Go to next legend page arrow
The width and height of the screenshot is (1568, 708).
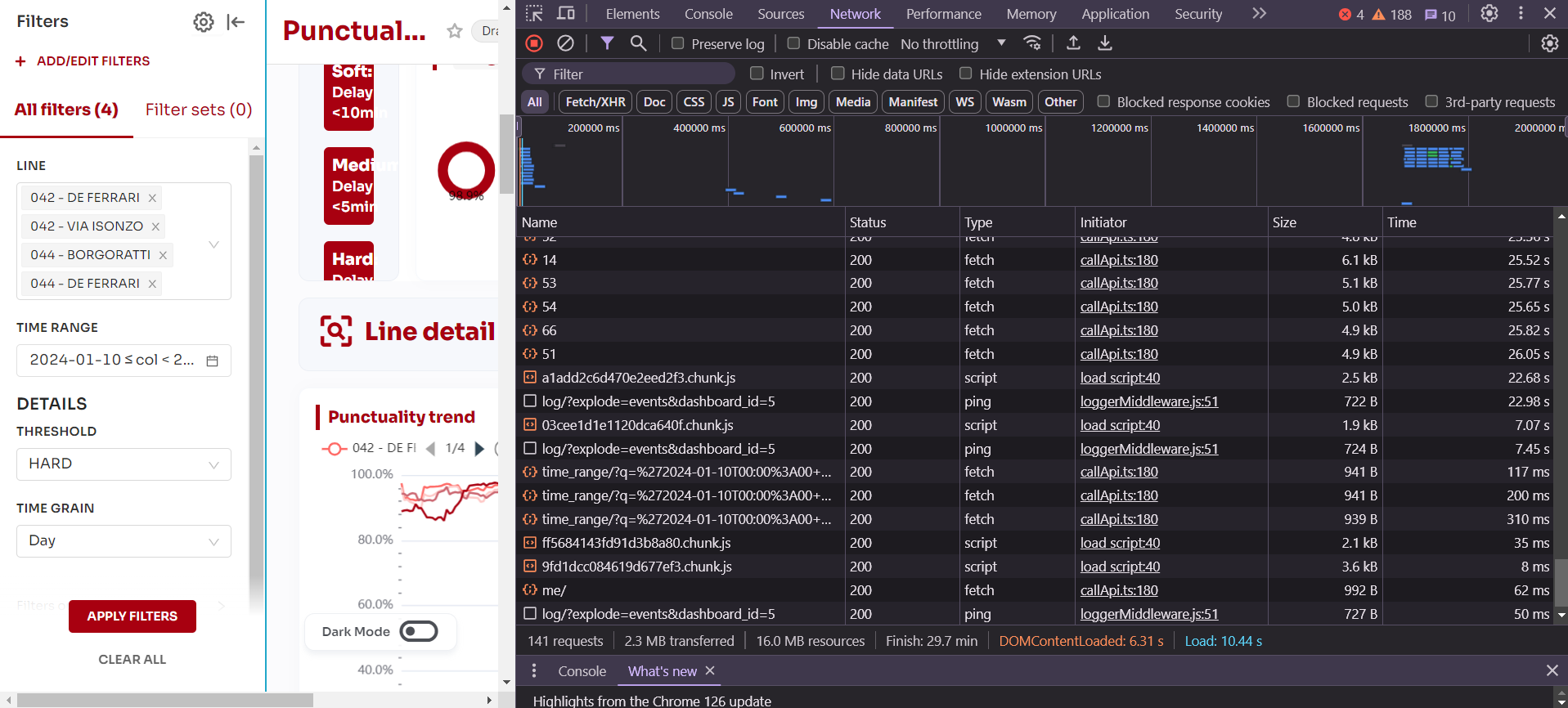point(480,448)
